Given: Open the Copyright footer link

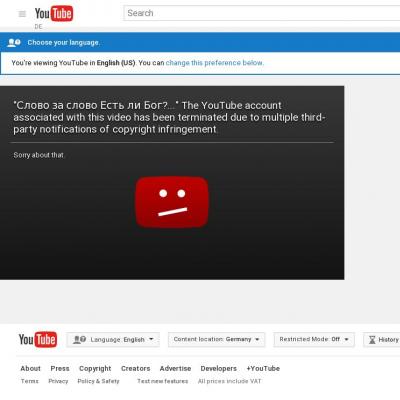Looking at the screenshot, I should click(x=95, y=369).
